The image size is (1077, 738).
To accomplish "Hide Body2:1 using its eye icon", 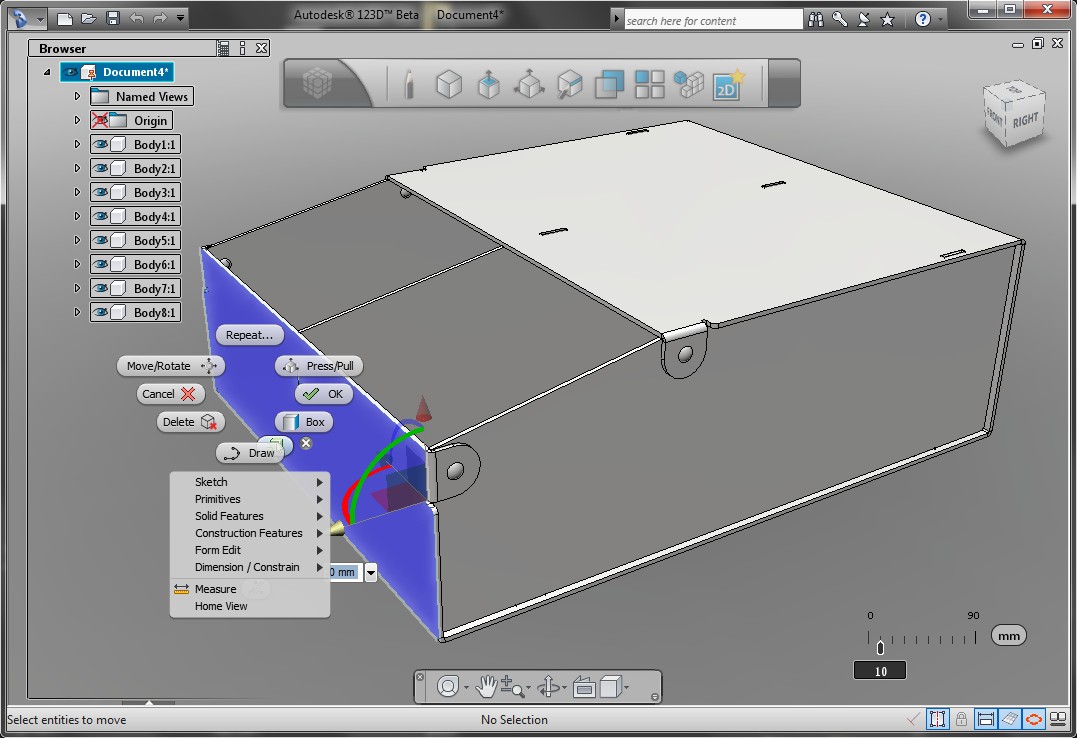I will pyautogui.click(x=100, y=168).
